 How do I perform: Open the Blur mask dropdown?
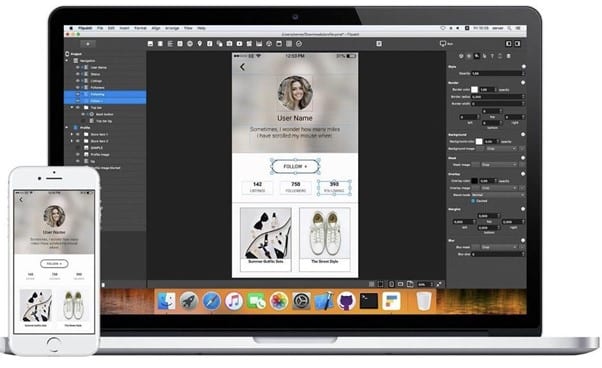point(499,247)
